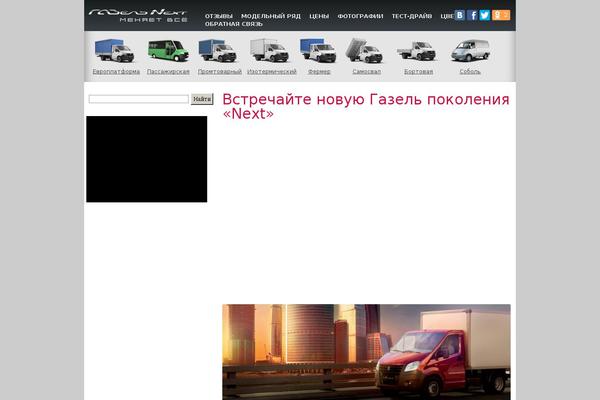Click the red Газель city photo
The image size is (600, 400).
coord(366,352)
